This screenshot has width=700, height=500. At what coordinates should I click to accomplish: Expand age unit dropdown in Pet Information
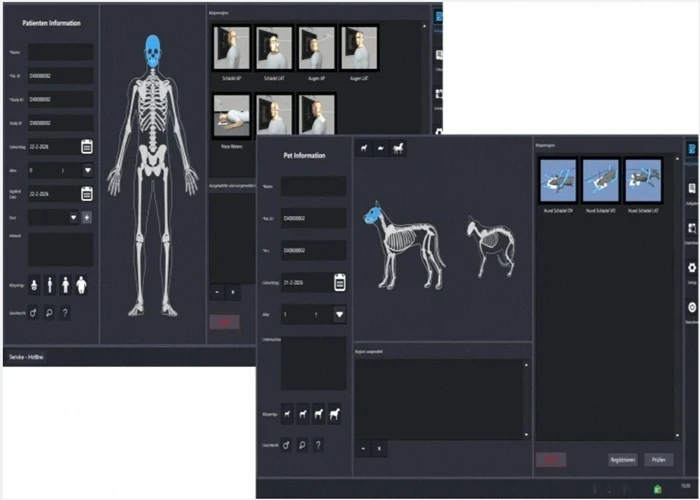339,315
